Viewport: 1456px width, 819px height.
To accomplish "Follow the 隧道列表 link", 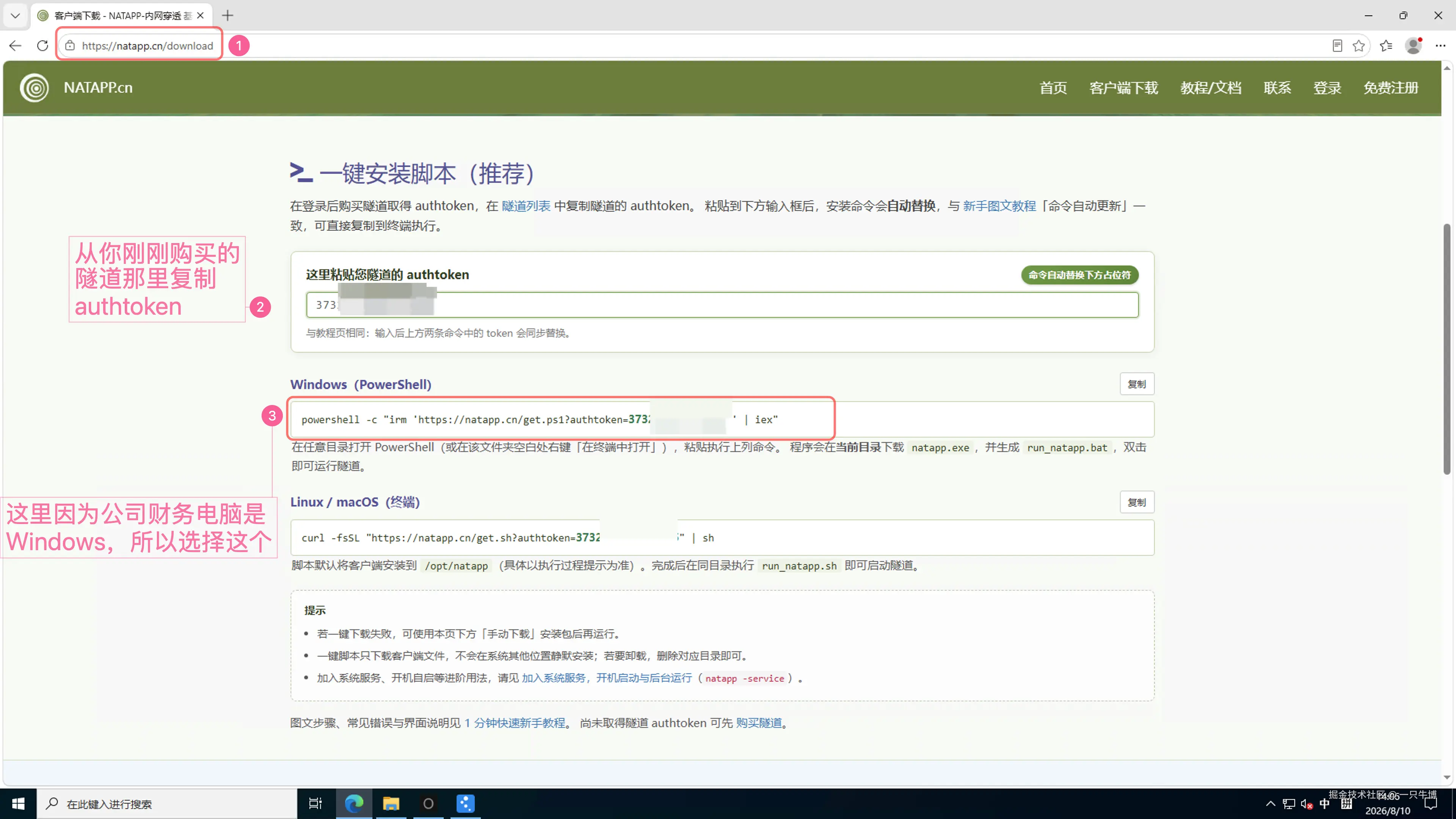I will pyautogui.click(x=526, y=206).
